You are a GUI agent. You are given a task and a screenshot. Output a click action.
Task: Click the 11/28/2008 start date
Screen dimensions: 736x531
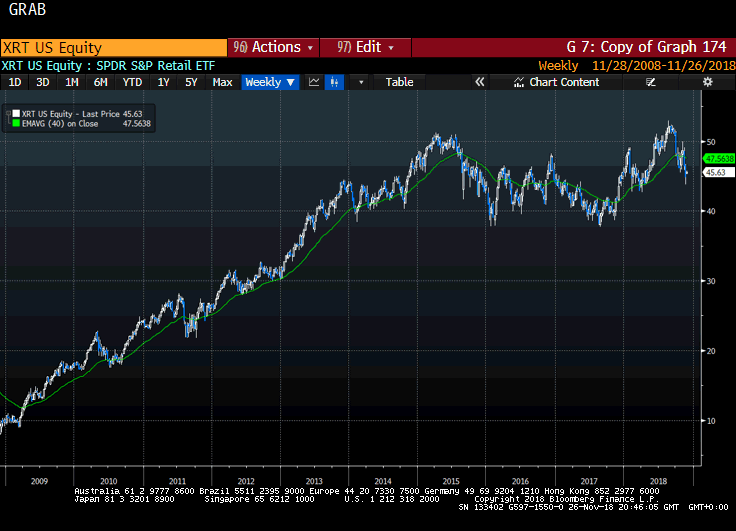point(625,65)
